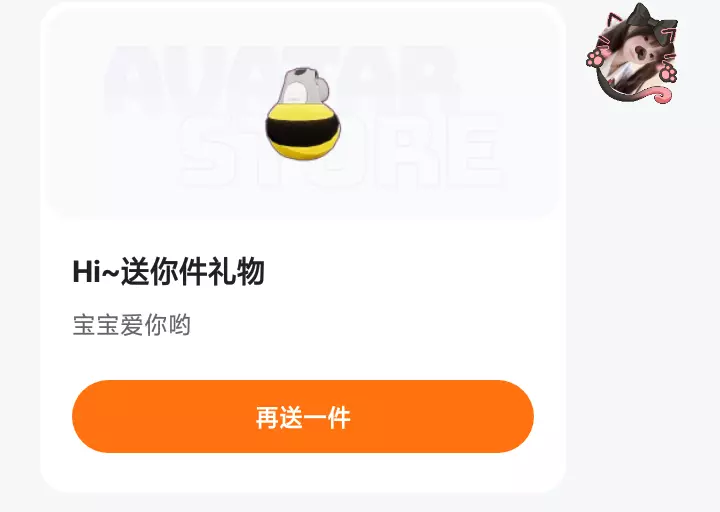Tap the yellow bottom of bee outfit
720x512 pixels.
coord(303,148)
